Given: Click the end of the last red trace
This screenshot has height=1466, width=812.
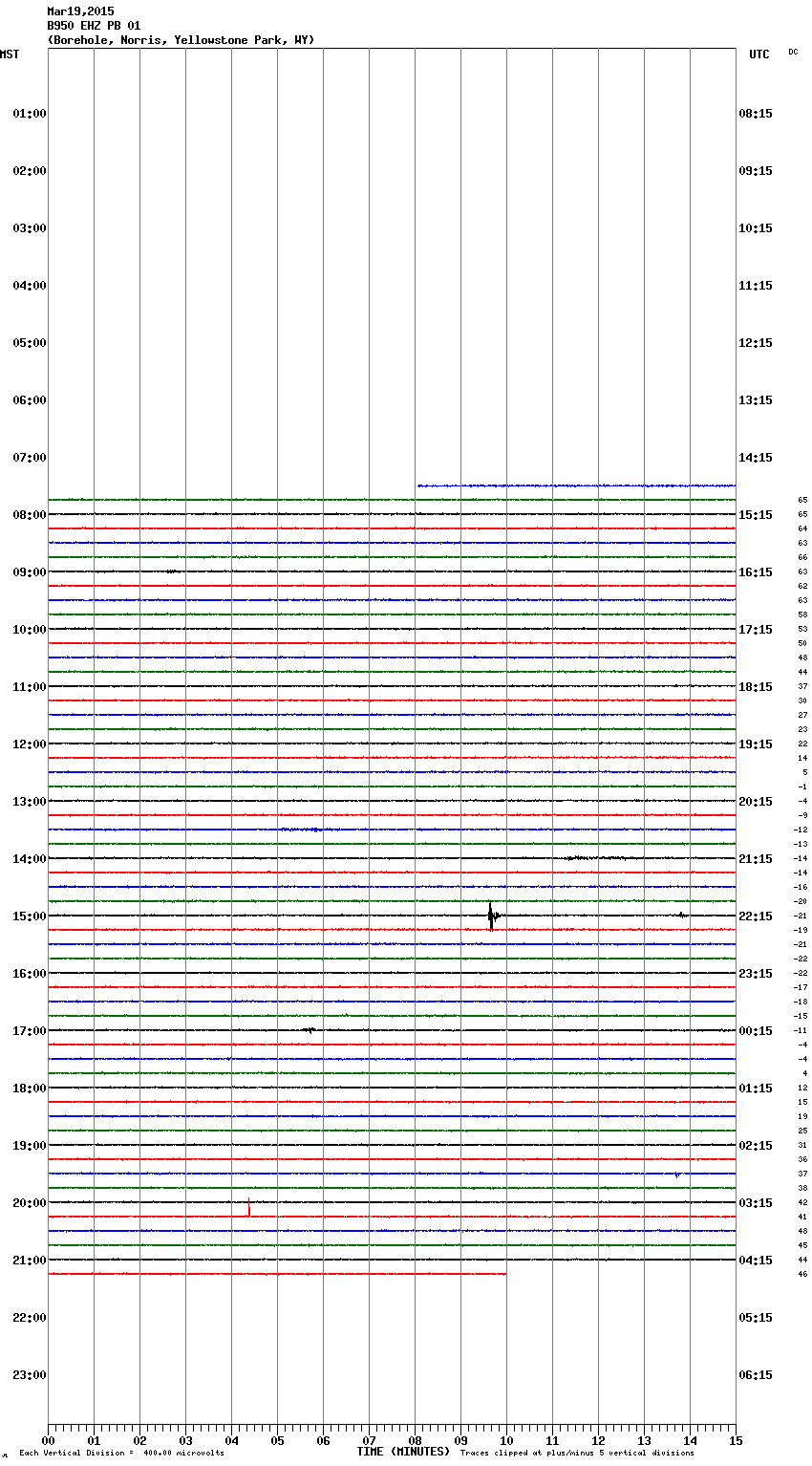Looking at the screenshot, I should pyautogui.click(x=505, y=1274).
